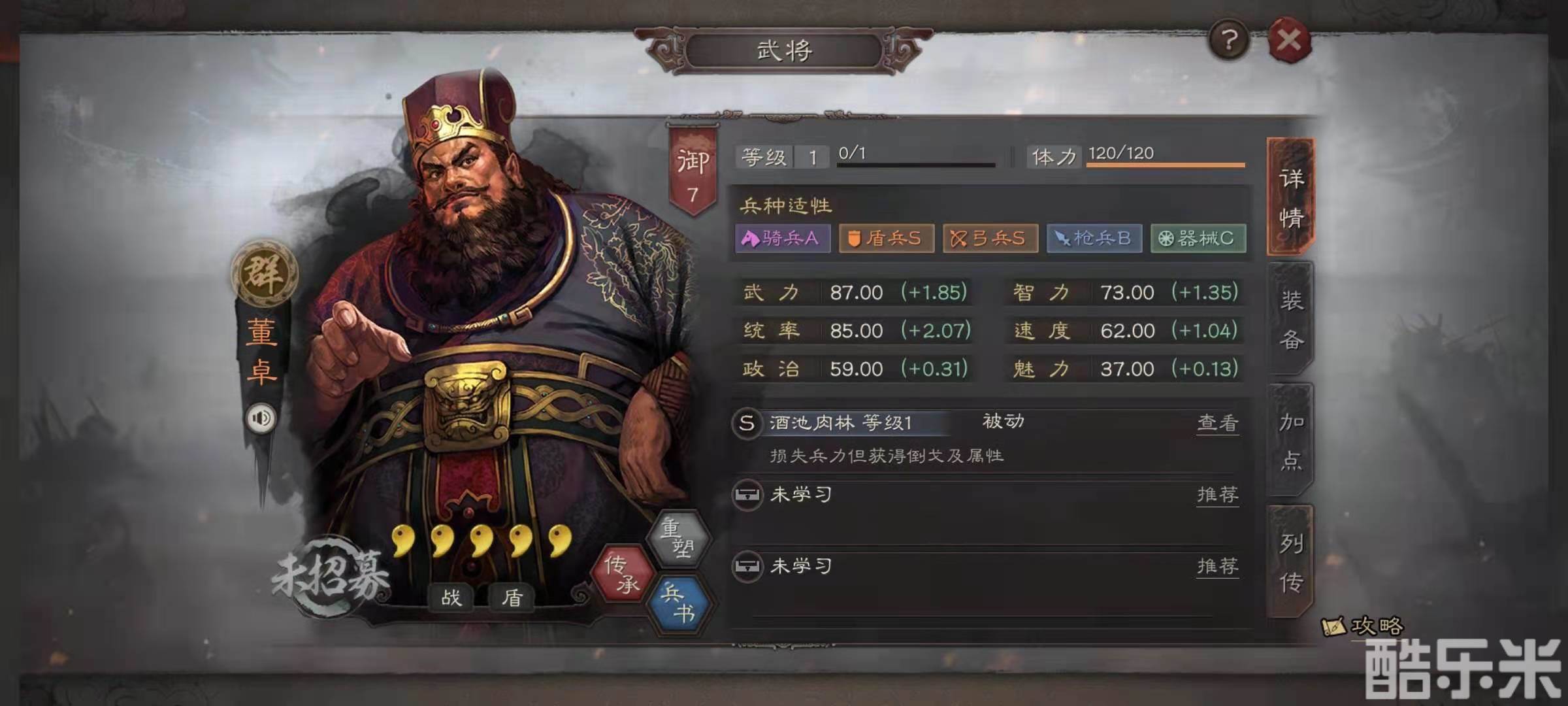
Task: Open the help question mark icon
Action: (1228, 41)
